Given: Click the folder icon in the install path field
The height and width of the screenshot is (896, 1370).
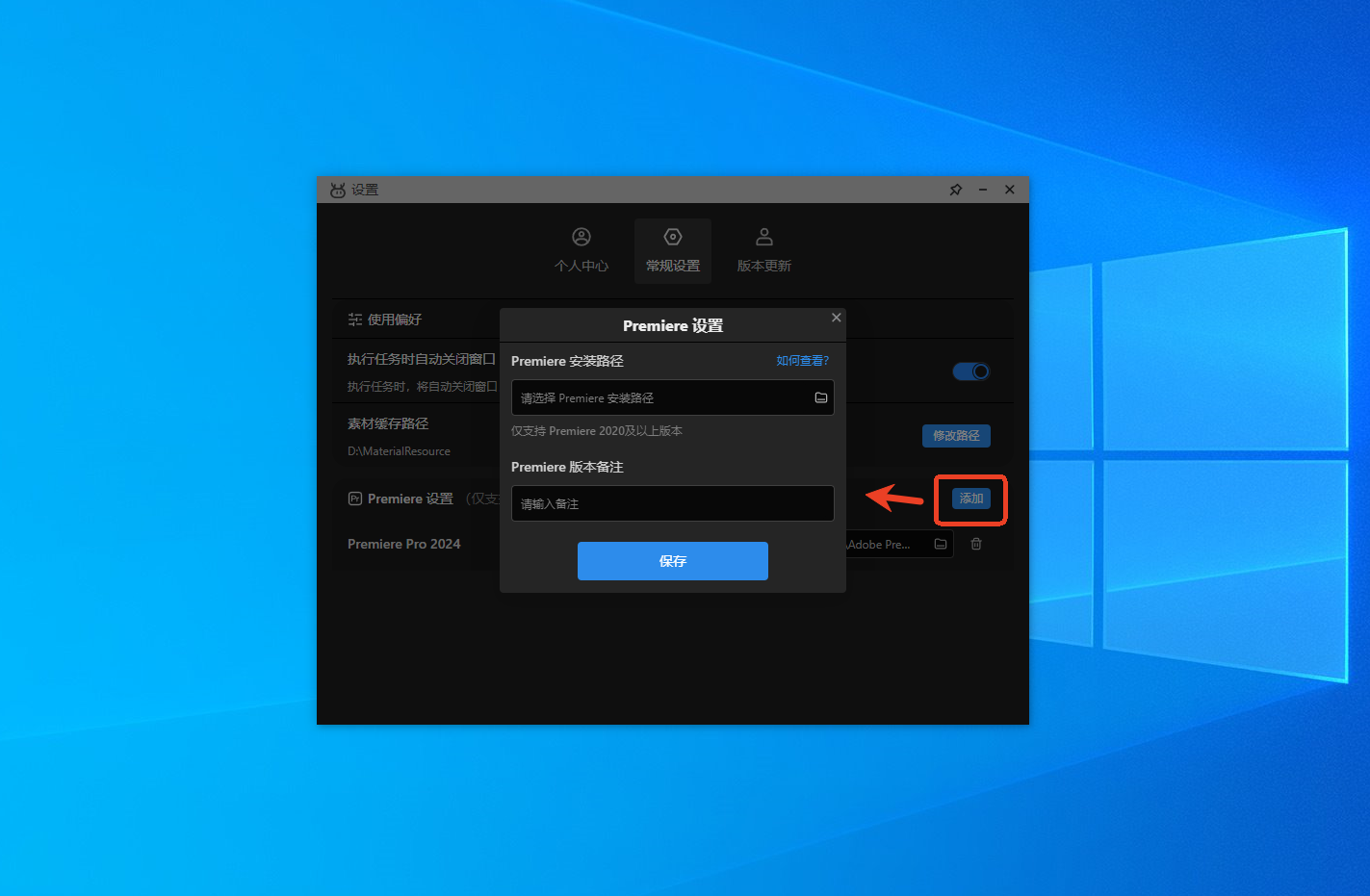Looking at the screenshot, I should click(821, 397).
